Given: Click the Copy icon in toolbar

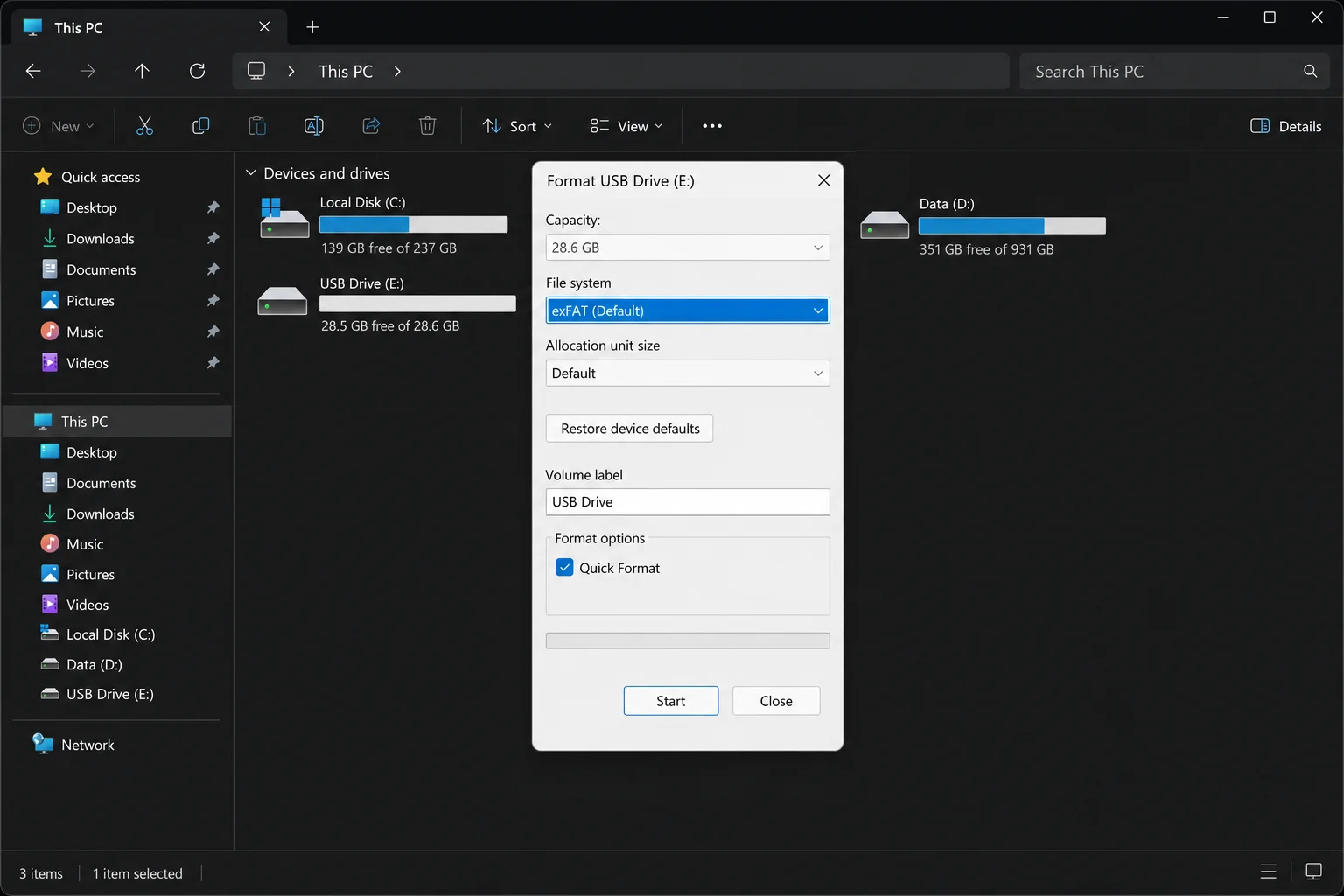Looking at the screenshot, I should tap(200, 126).
